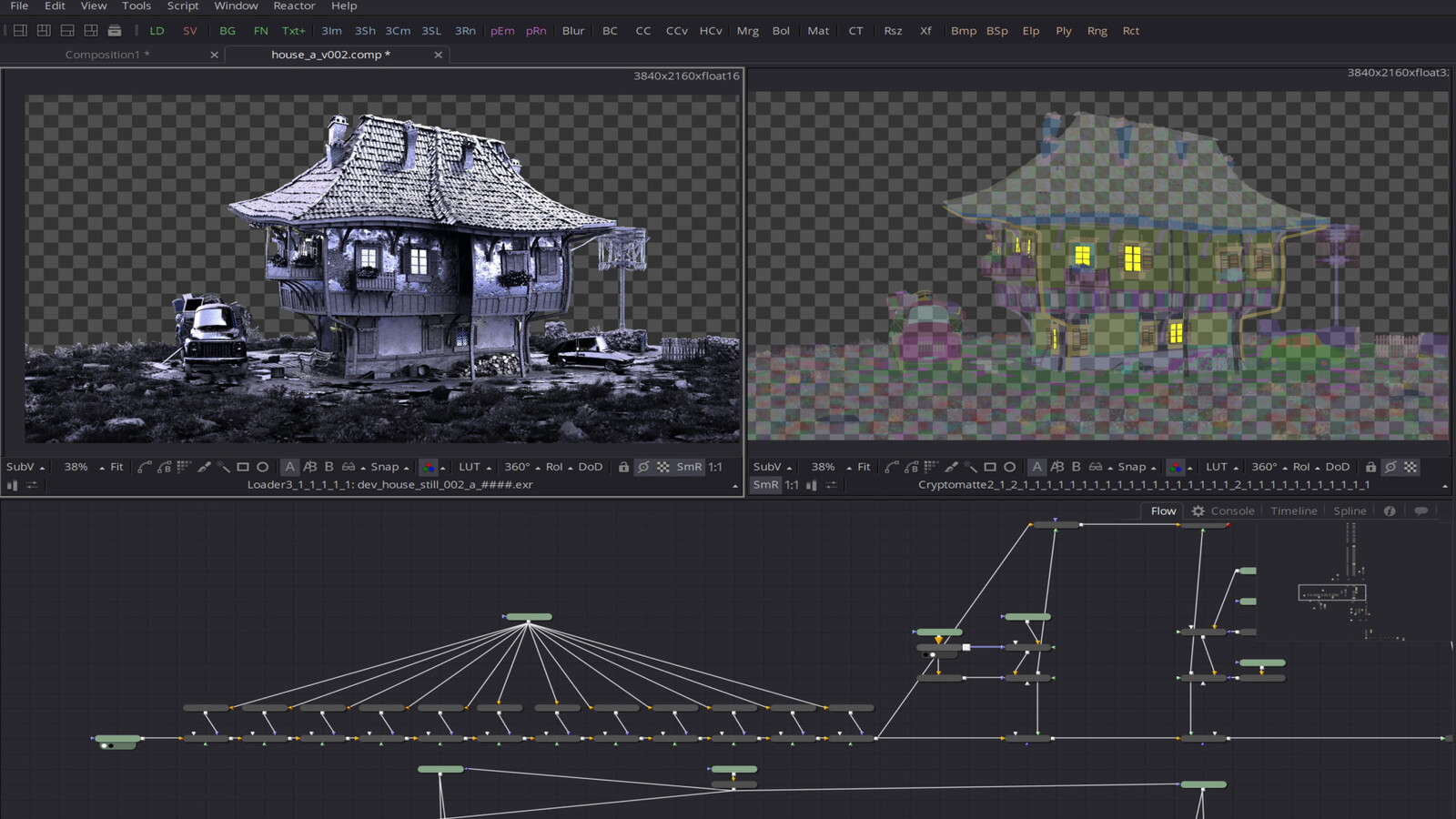Screen dimensions: 1456x819
Task: Click the third layout icon in the toolbar
Action: pyautogui.click(x=67, y=30)
